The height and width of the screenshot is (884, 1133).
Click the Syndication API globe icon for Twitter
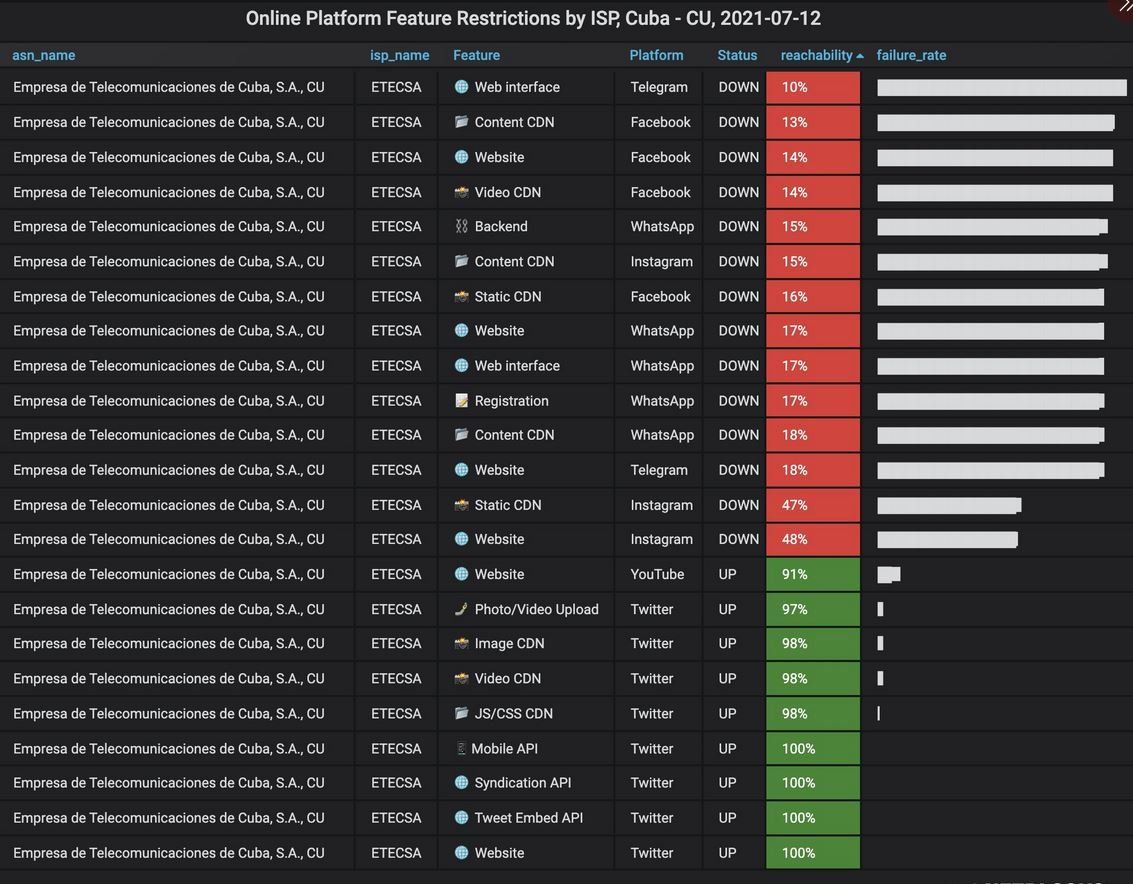(x=460, y=782)
